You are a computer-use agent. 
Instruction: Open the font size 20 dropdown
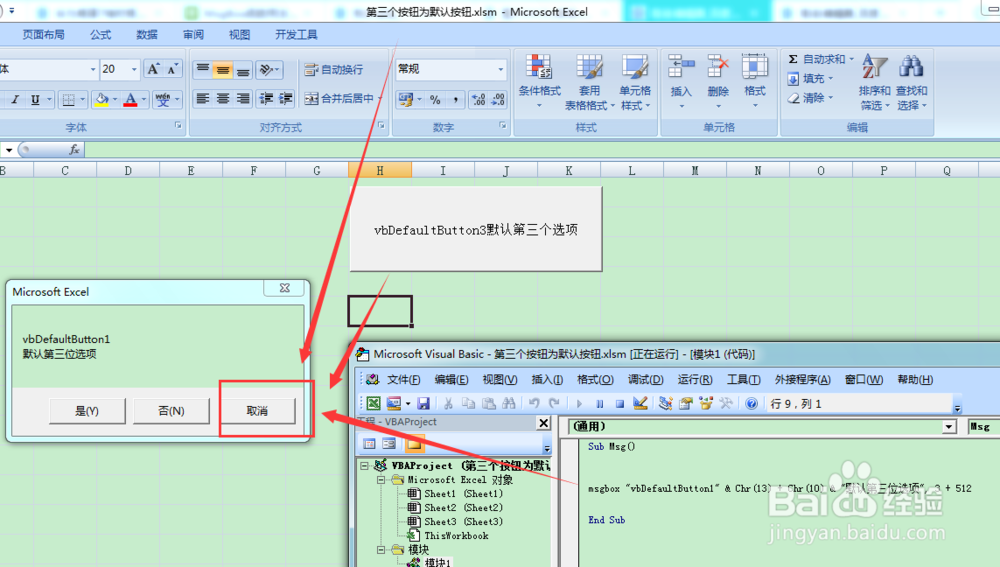coord(133,69)
